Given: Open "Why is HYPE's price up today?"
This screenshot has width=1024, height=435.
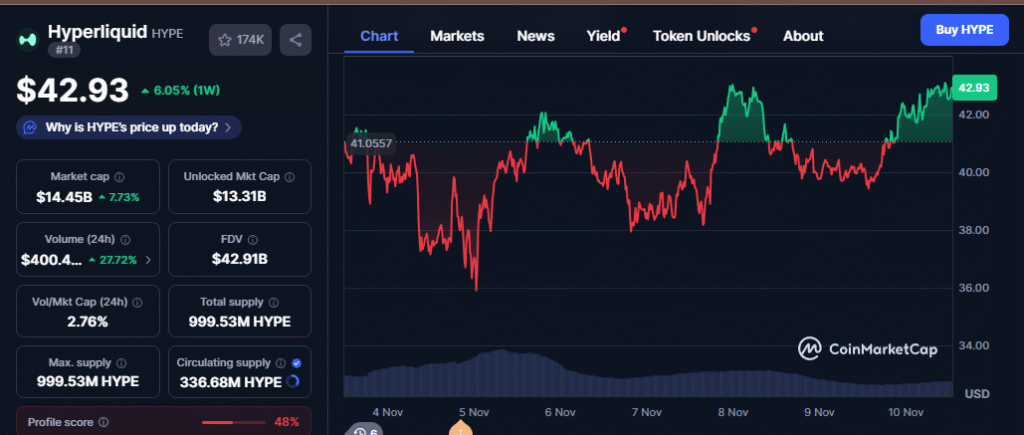Looking at the screenshot, I should (x=128, y=128).
